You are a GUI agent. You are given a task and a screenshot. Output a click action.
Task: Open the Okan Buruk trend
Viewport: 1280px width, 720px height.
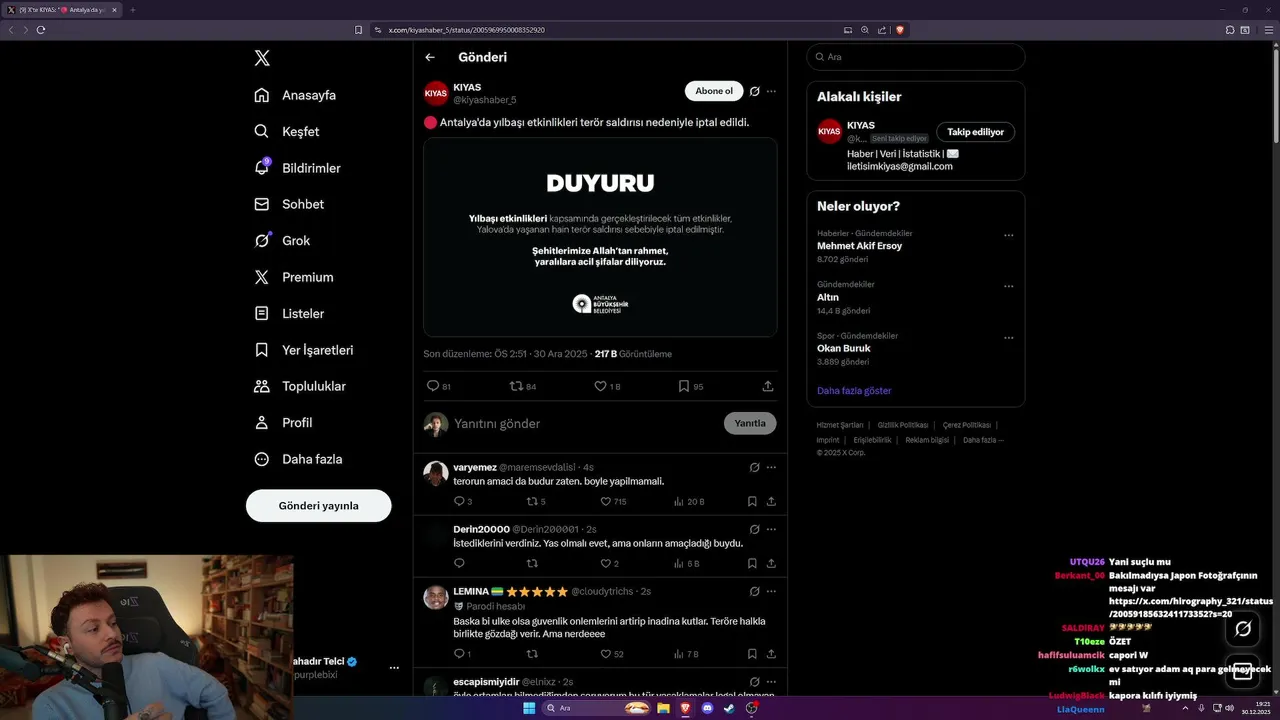pyautogui.click(x=844, y=348)
